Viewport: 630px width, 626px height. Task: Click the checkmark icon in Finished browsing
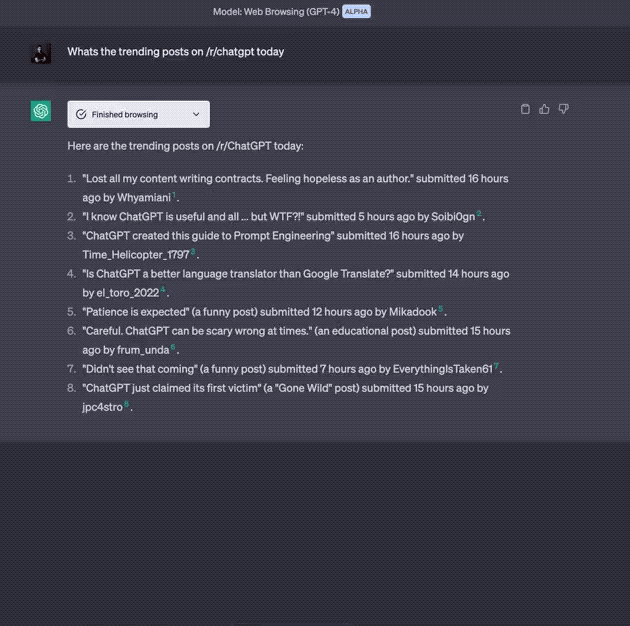(81, 115)
